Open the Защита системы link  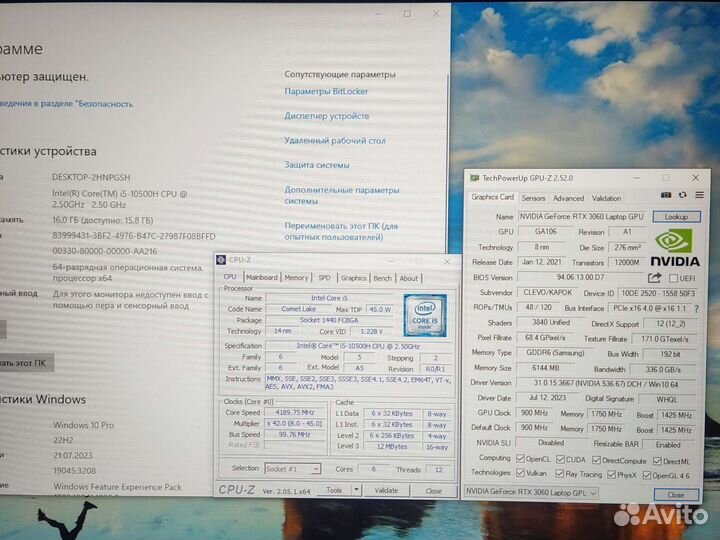click(316, 165)
